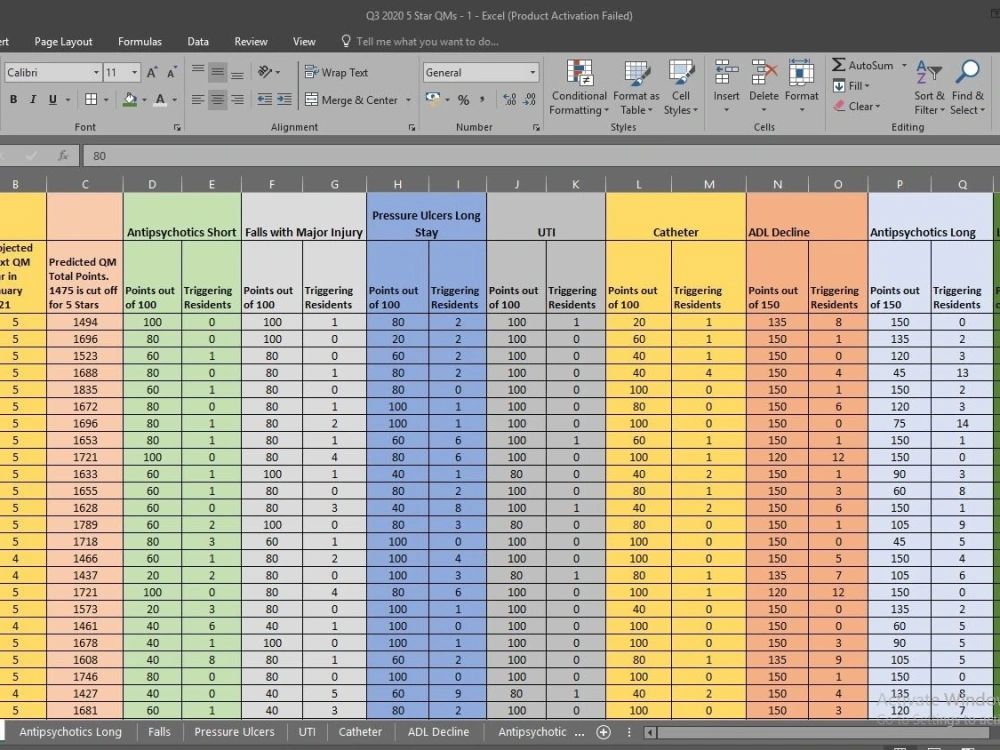Show more sheet tabs ellipsis
Screen dimensions: 1000x750
click(579, 732)
